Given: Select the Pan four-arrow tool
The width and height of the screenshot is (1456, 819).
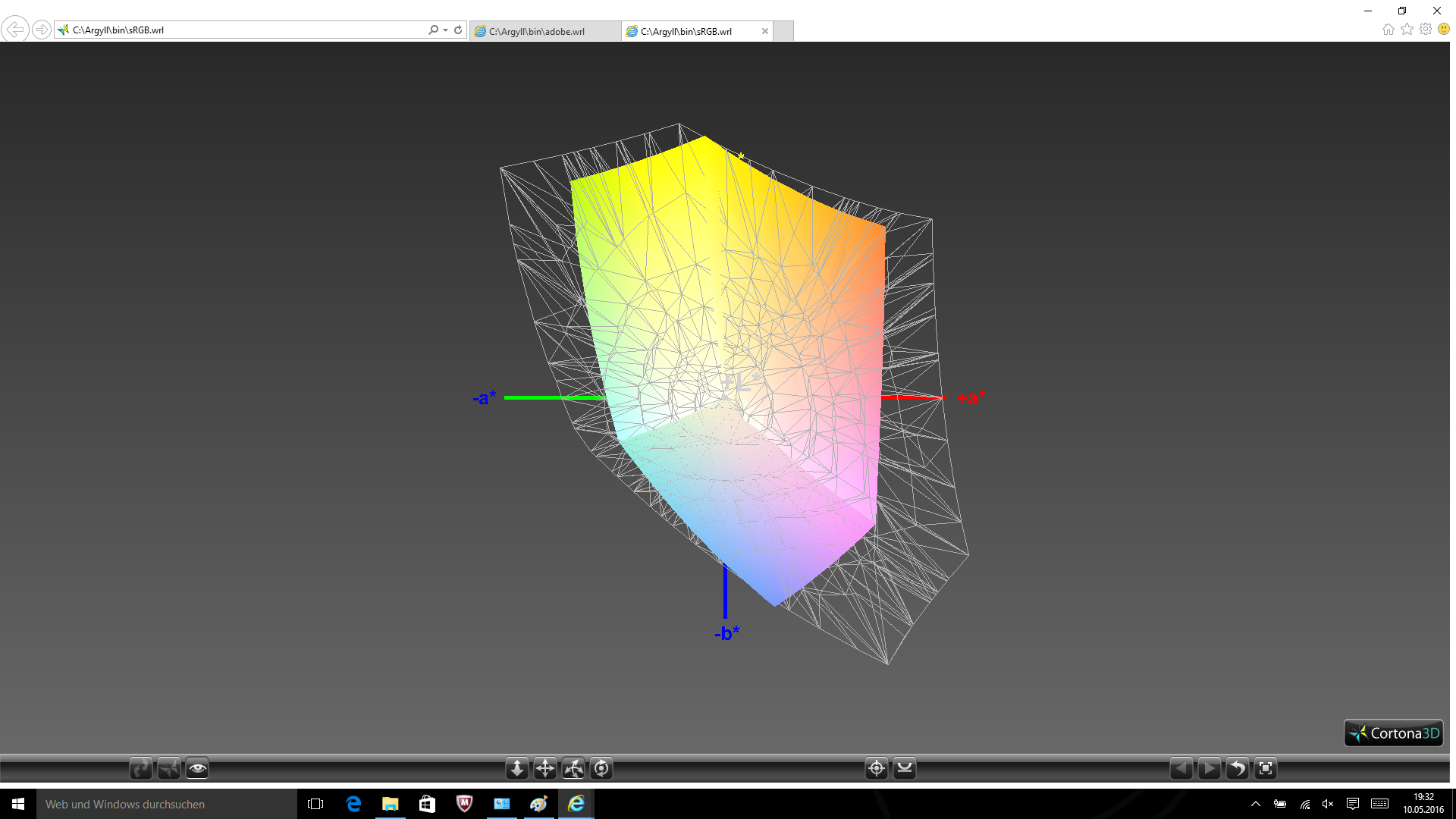Looking at the screenshot, I should point(545,768).
